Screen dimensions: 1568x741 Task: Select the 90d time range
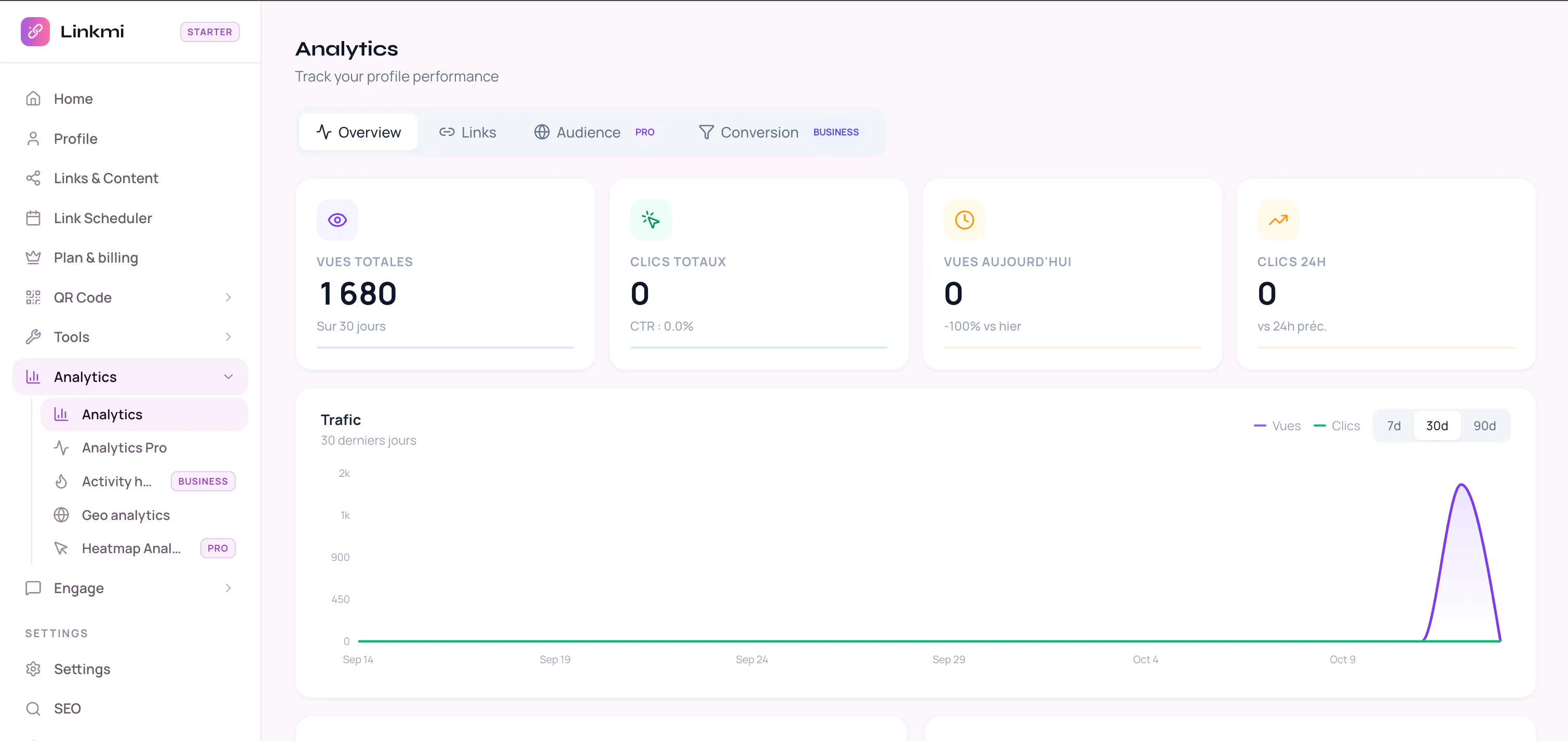(x=1484, y=426)
